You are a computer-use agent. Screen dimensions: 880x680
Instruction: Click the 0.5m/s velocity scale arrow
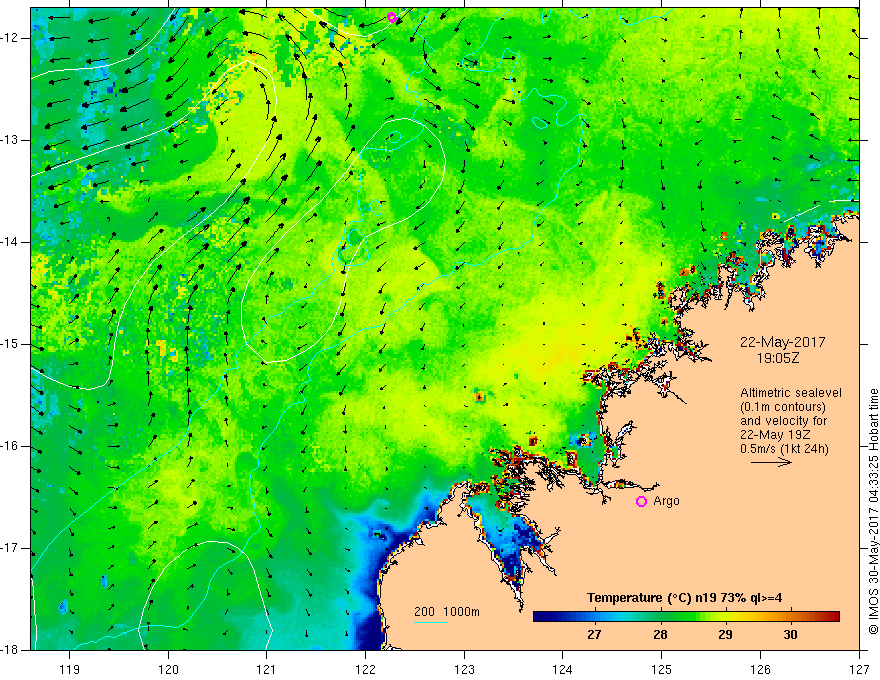pyautogui.click(x=771, y=462)
